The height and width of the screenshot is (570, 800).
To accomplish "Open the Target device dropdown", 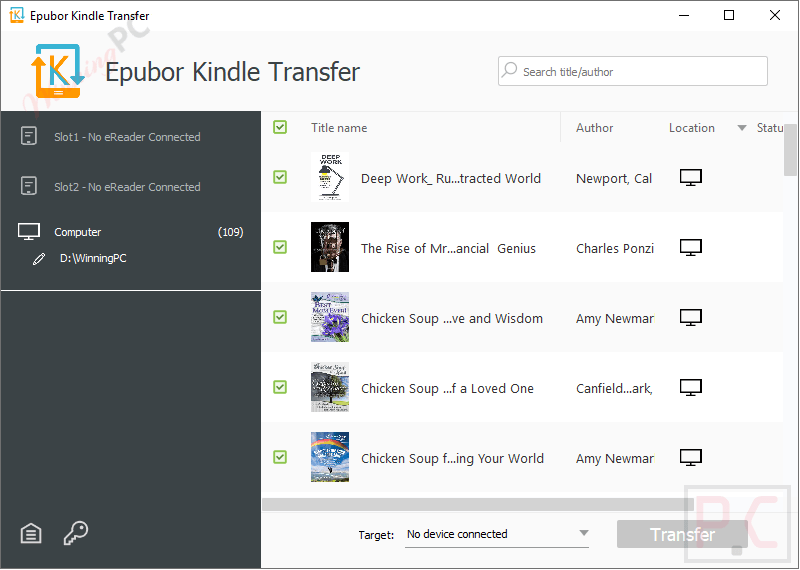I will point(496,534).
